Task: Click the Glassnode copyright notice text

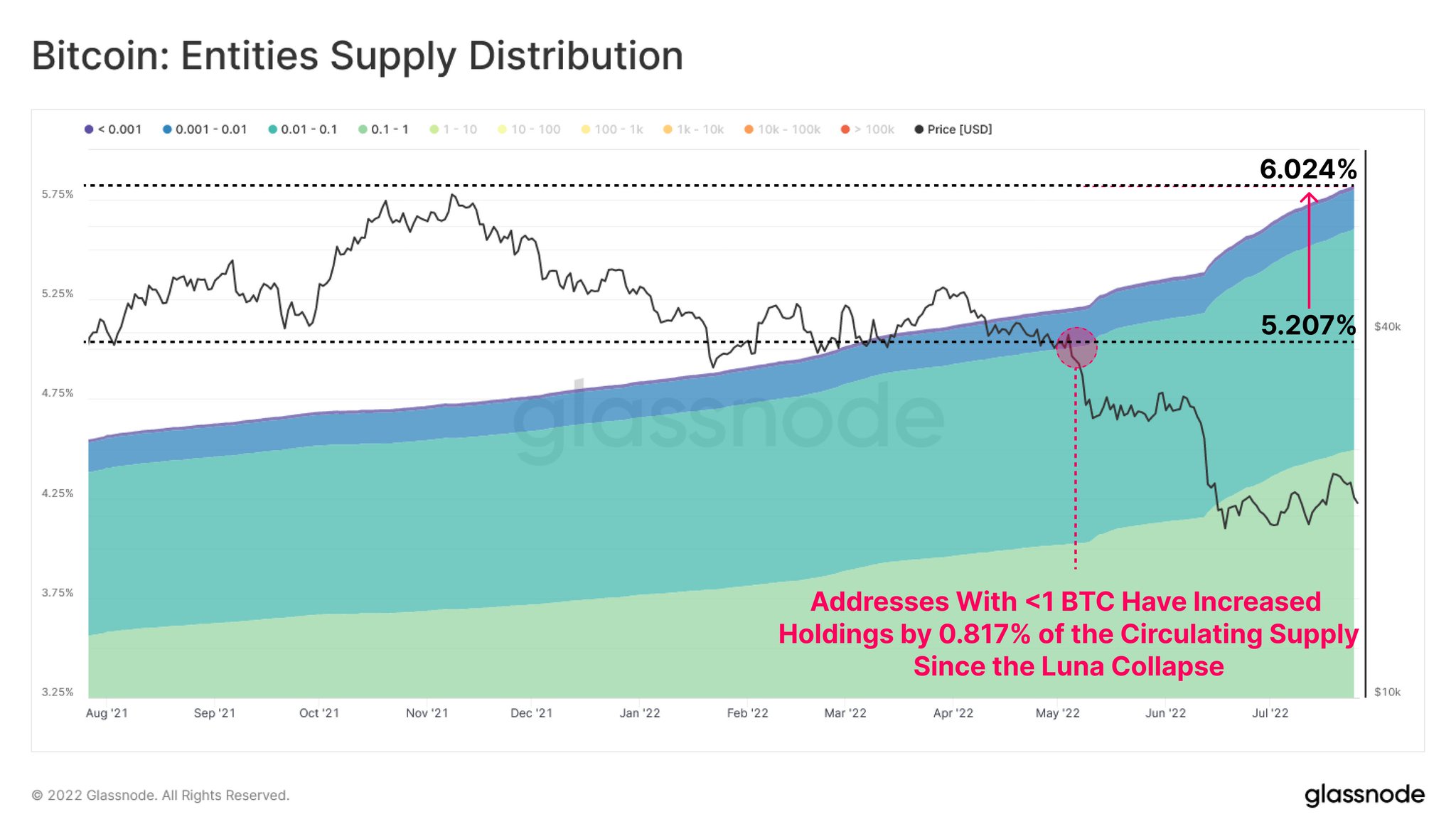Action: (x=161, y=796)
